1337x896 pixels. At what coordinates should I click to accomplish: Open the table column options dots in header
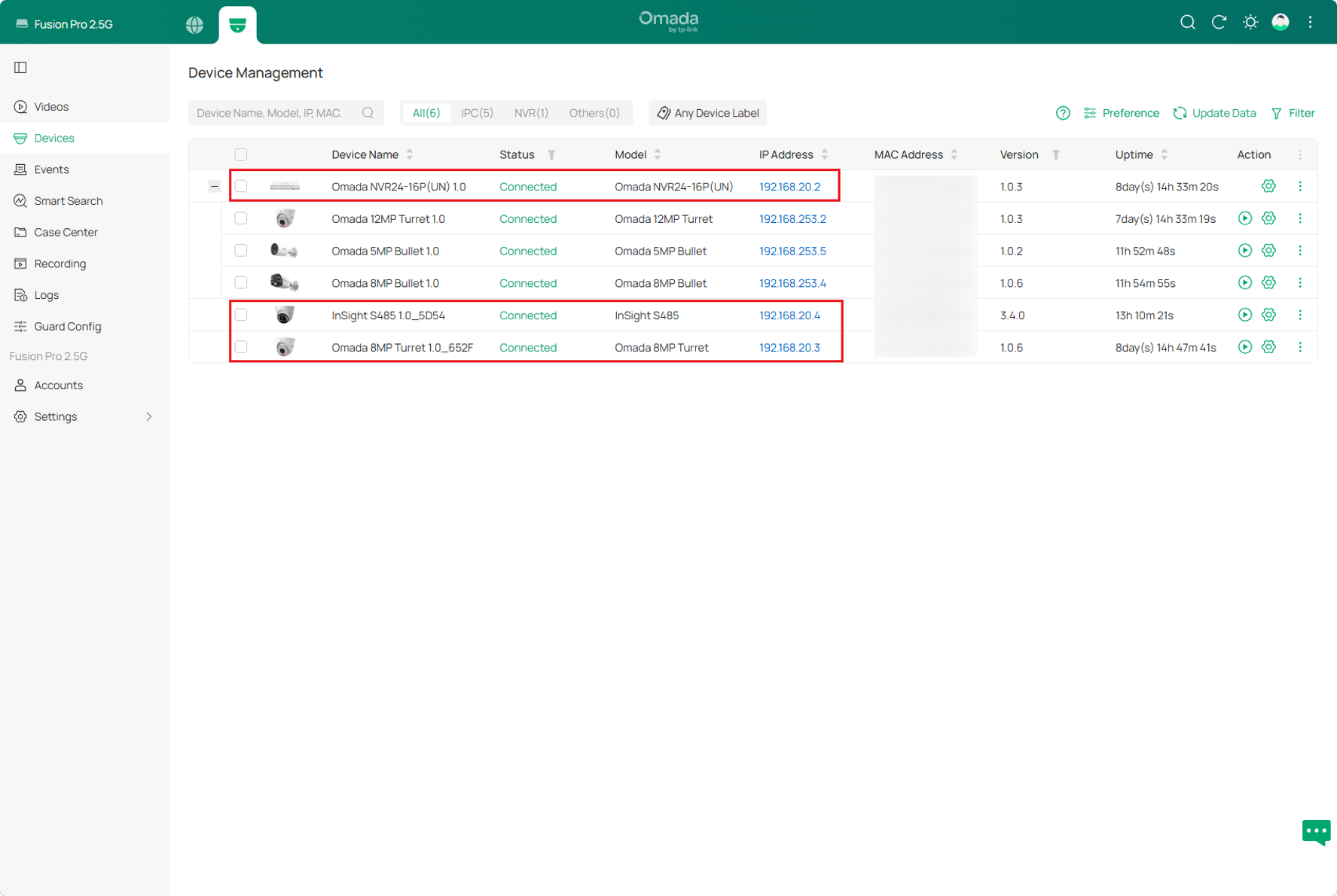(x=1300, y=154)
